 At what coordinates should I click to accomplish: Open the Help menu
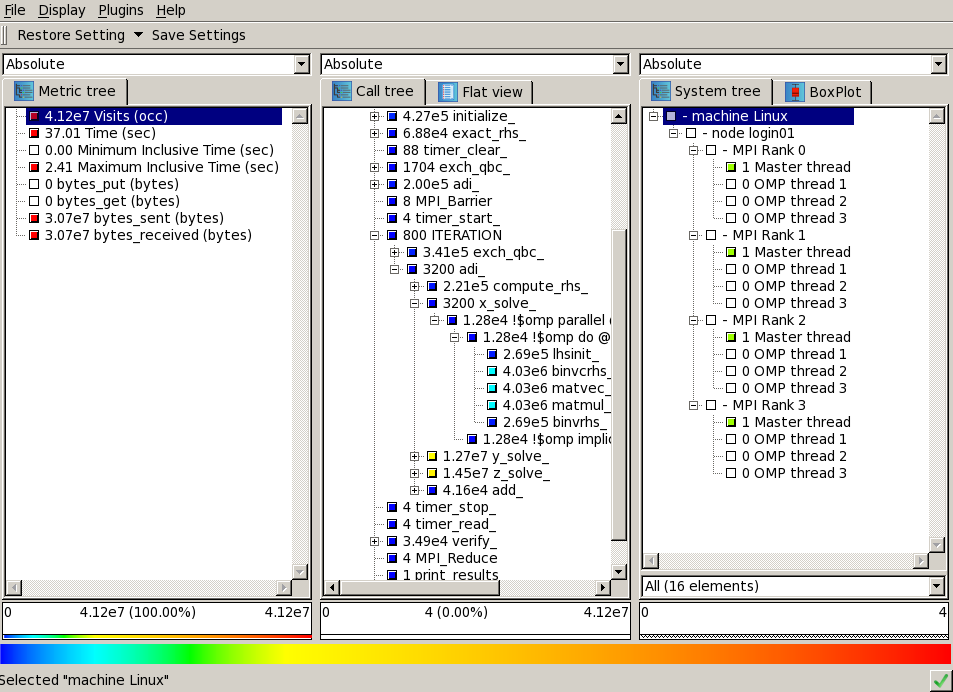pos(170,10)
